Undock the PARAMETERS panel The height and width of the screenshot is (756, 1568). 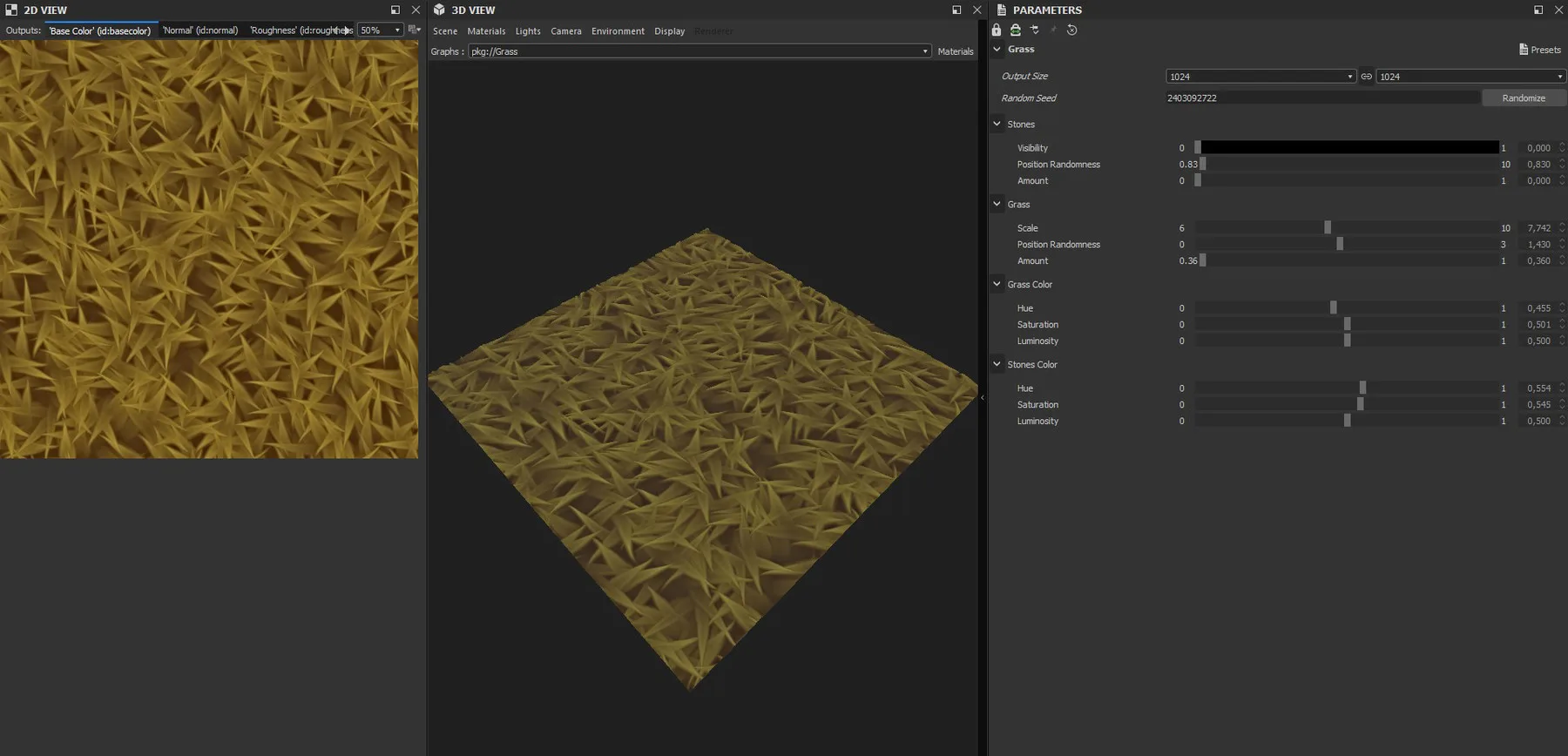pyautogui.click(x=1538, y=10)
